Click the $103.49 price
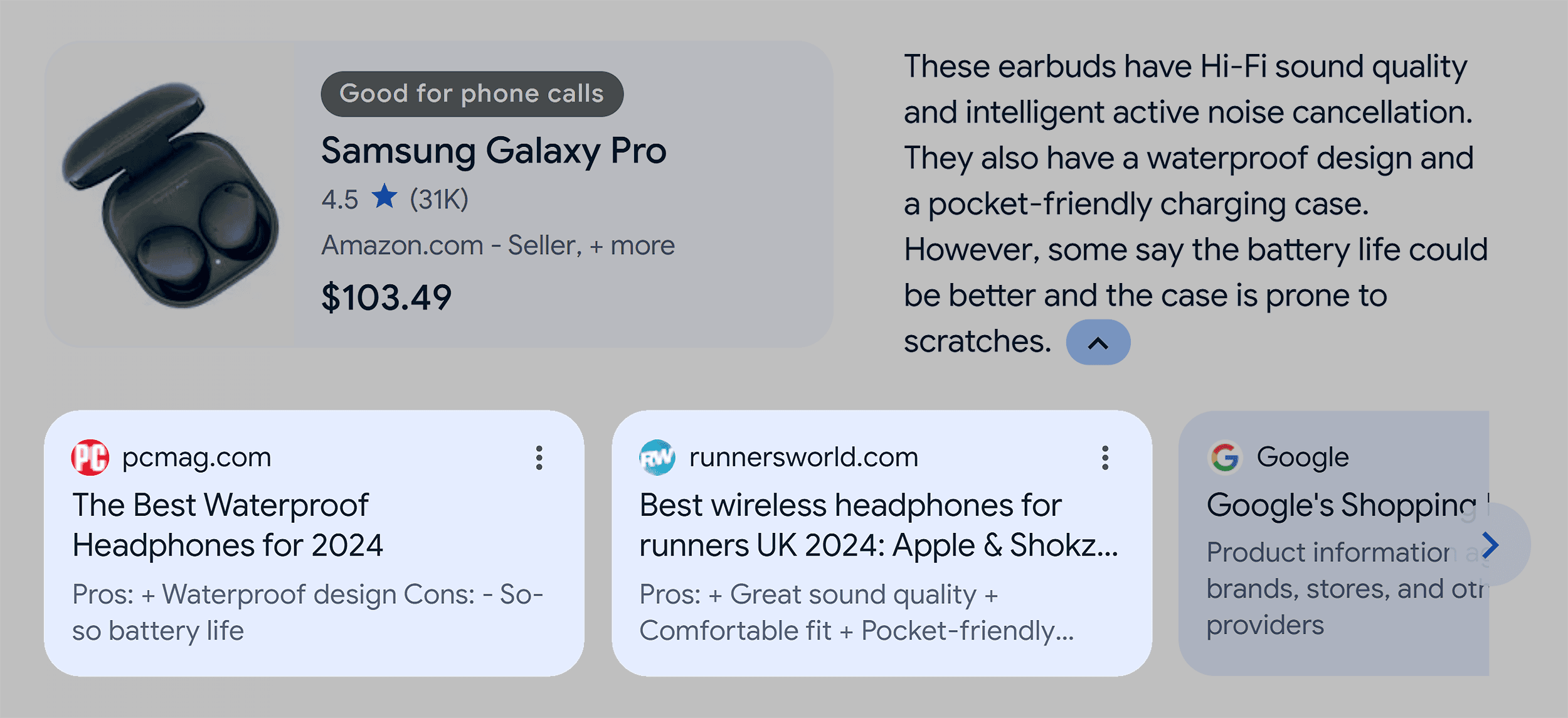Viewport: 1568px width, 718px height. 386,297
